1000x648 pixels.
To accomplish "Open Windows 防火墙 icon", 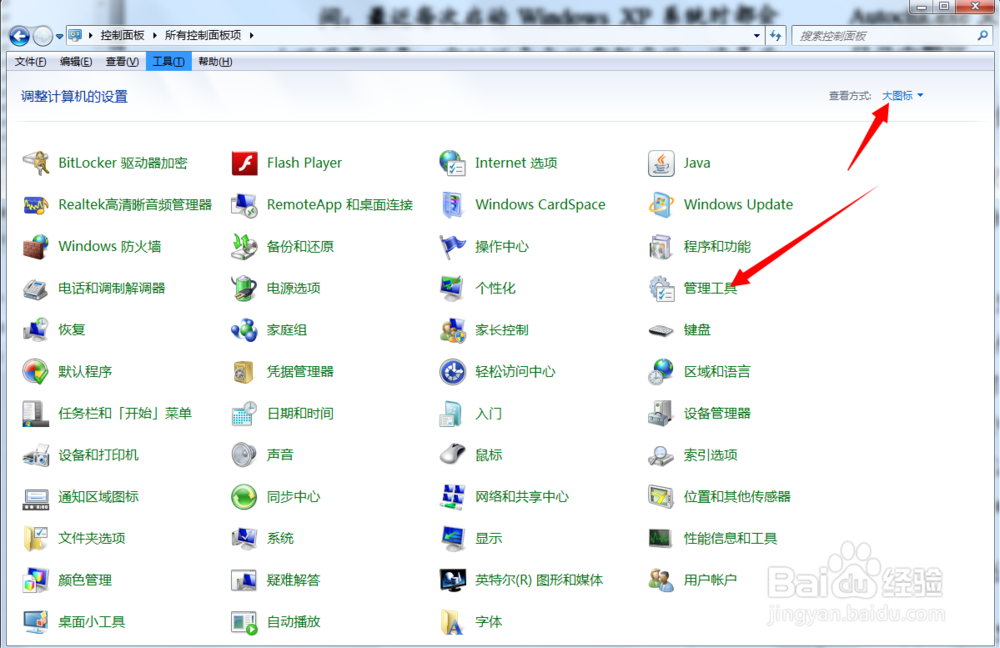I will 36,246.
